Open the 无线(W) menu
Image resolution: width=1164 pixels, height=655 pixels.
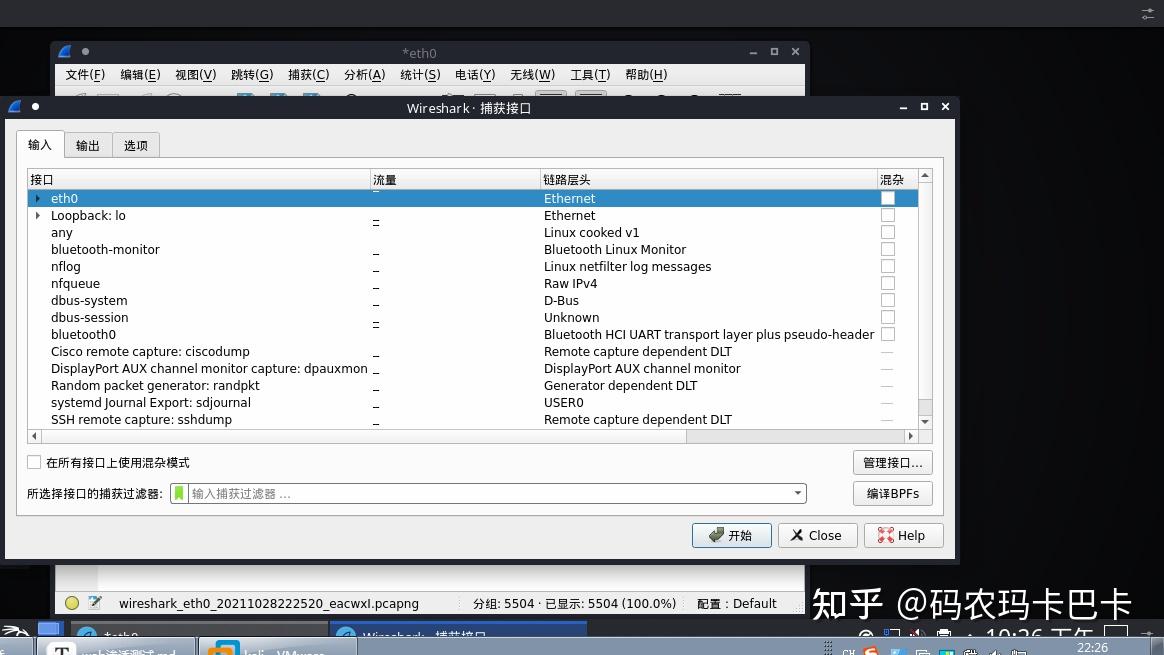click(532, 75)
